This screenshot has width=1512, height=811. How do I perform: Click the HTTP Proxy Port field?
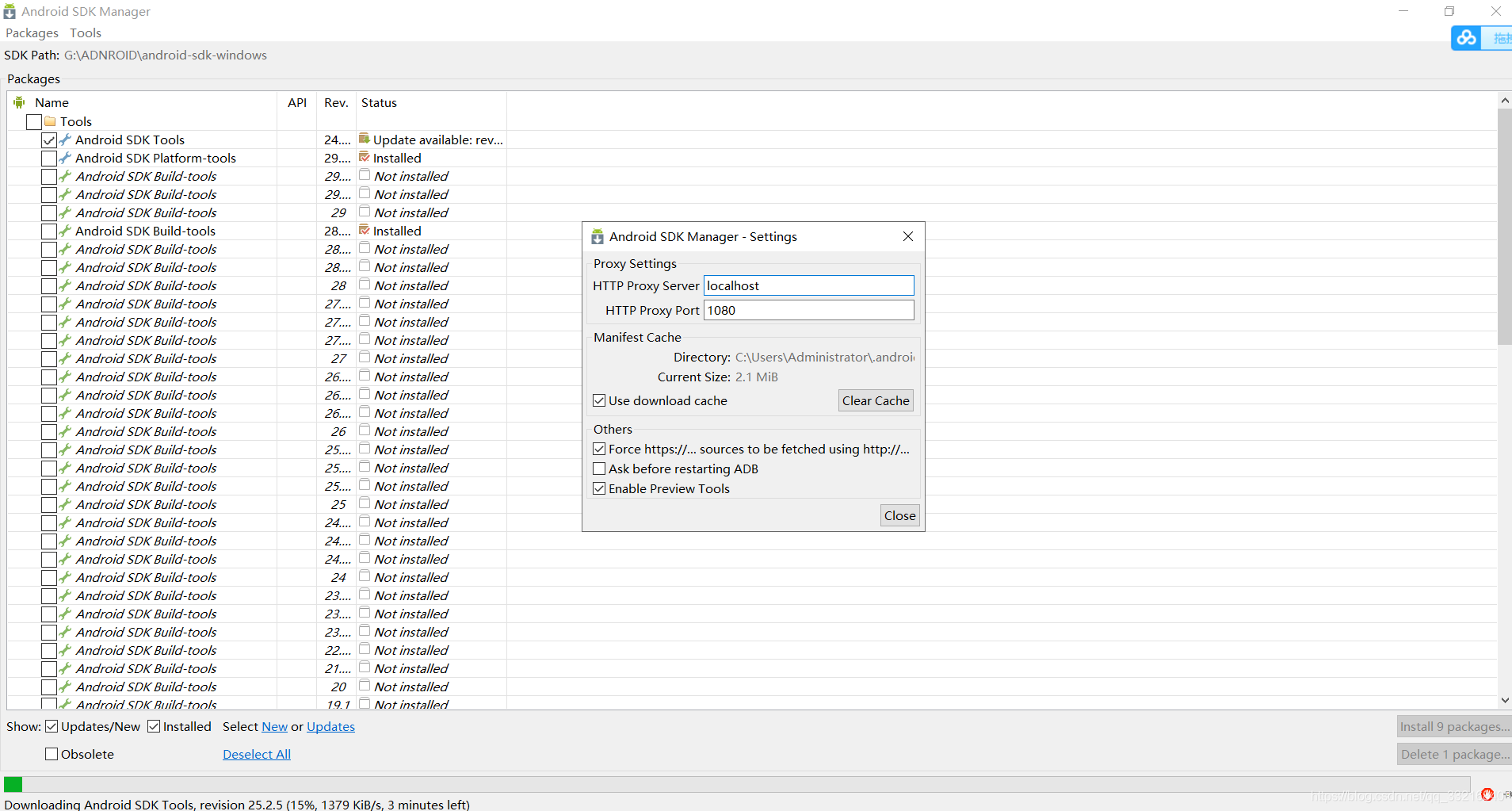point(809,310)
